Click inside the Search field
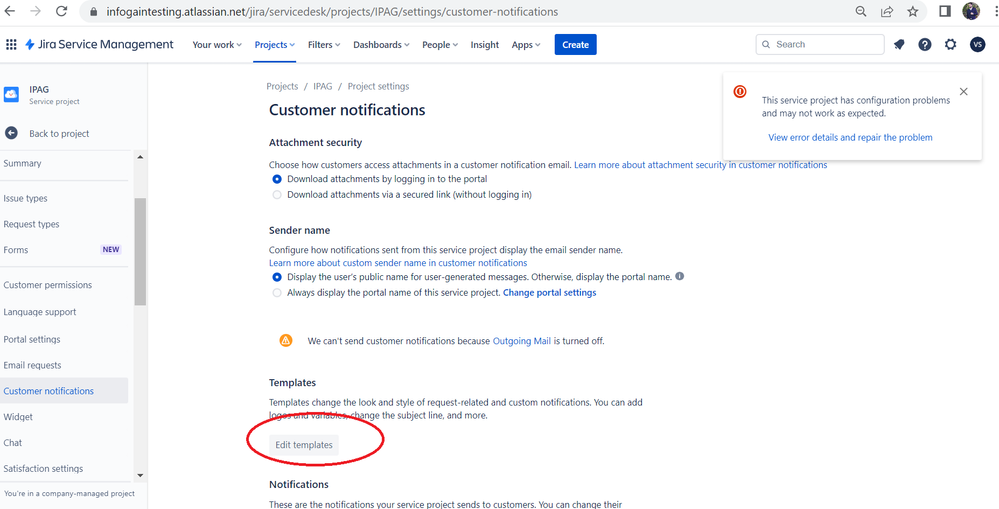Viewport: 999px width, 509px height. pyautogui.click(x=820, y=45)
